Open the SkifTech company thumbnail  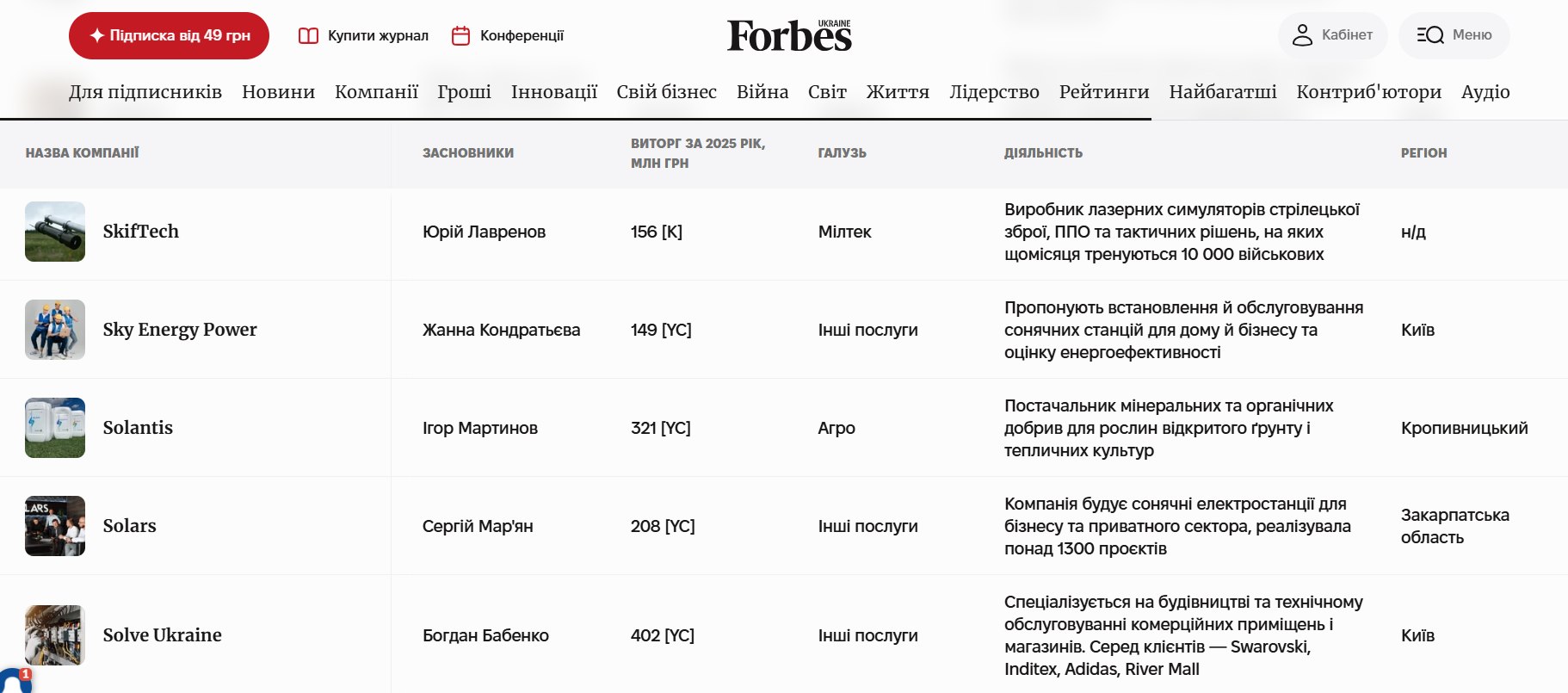(55, 232)
